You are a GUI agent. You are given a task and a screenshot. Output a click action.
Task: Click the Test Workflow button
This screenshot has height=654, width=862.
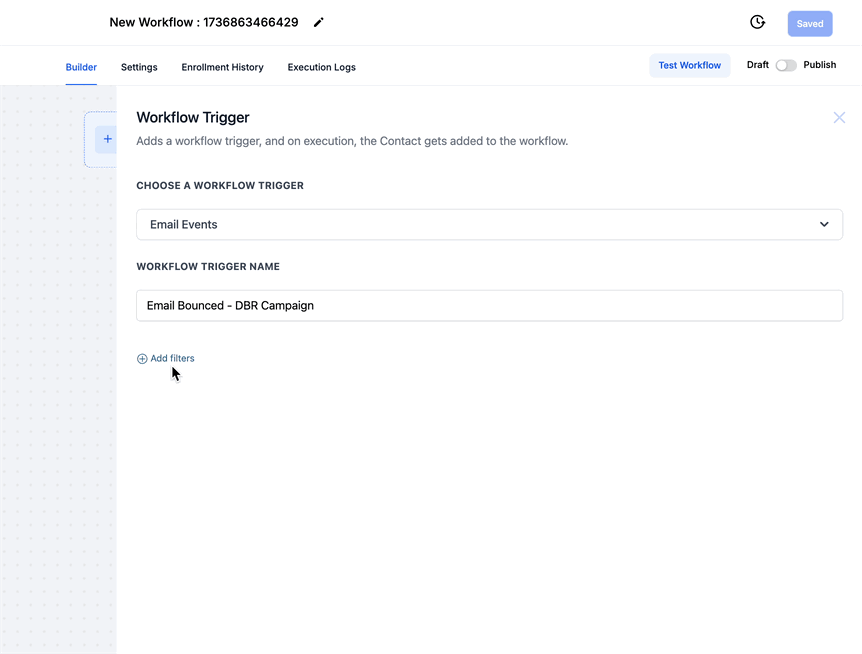[x=690, y=64]
